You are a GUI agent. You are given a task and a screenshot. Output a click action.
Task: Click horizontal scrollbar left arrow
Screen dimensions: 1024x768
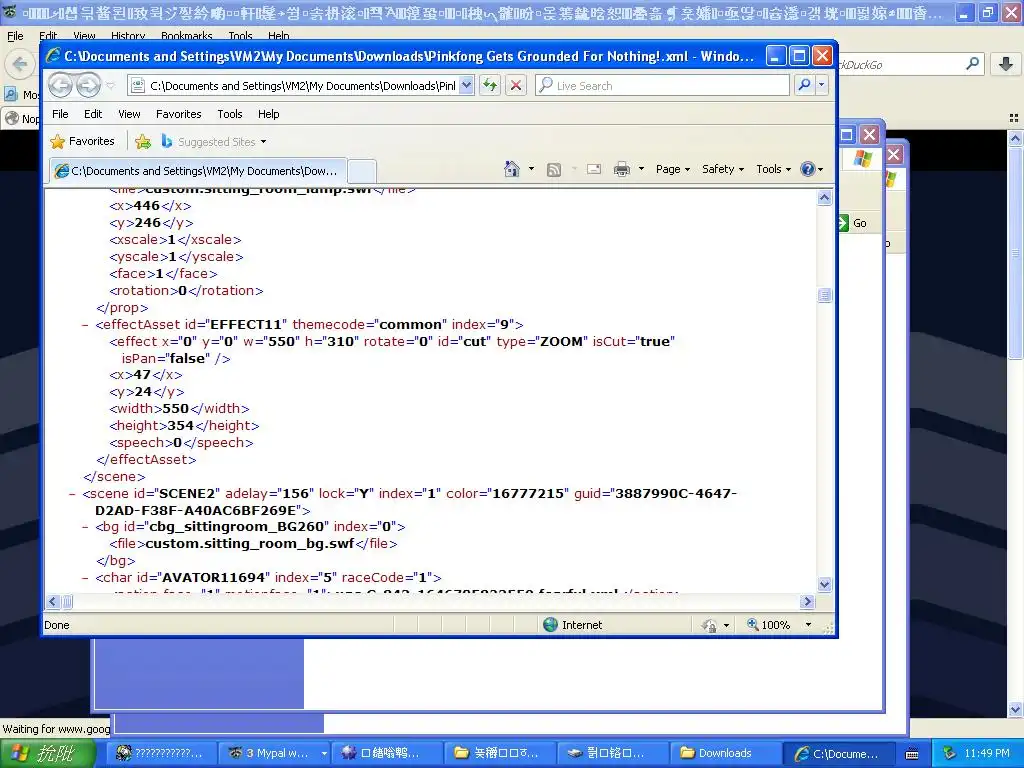(x=54, y=601)
